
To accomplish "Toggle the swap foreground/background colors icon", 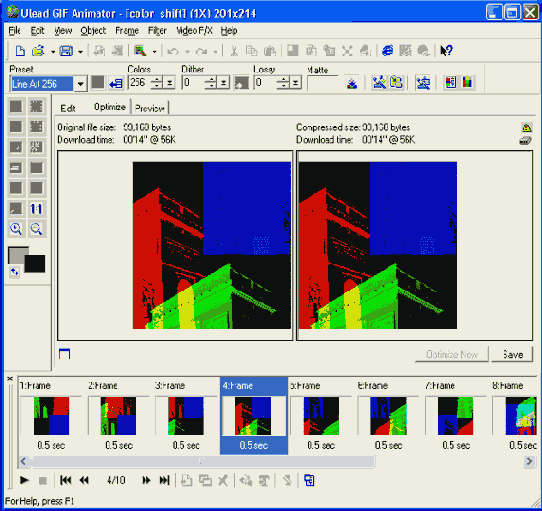I will pos(14,272).
